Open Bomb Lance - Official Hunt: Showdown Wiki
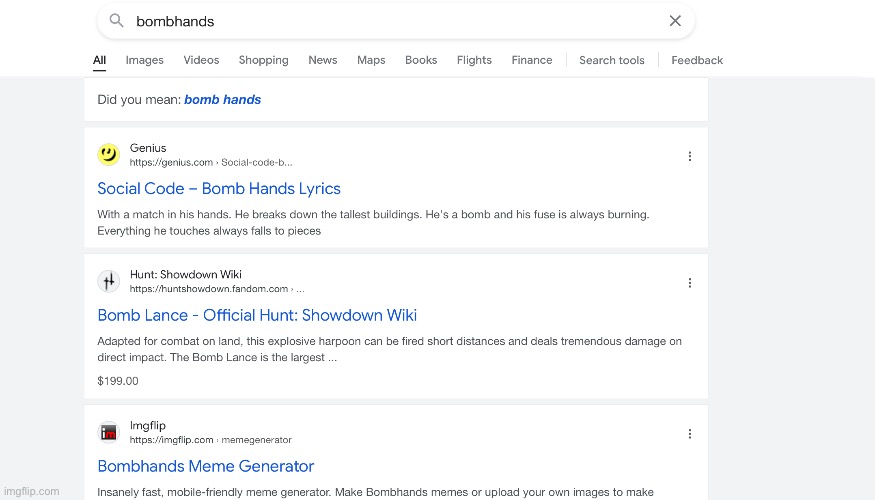 tap(257, 315)
